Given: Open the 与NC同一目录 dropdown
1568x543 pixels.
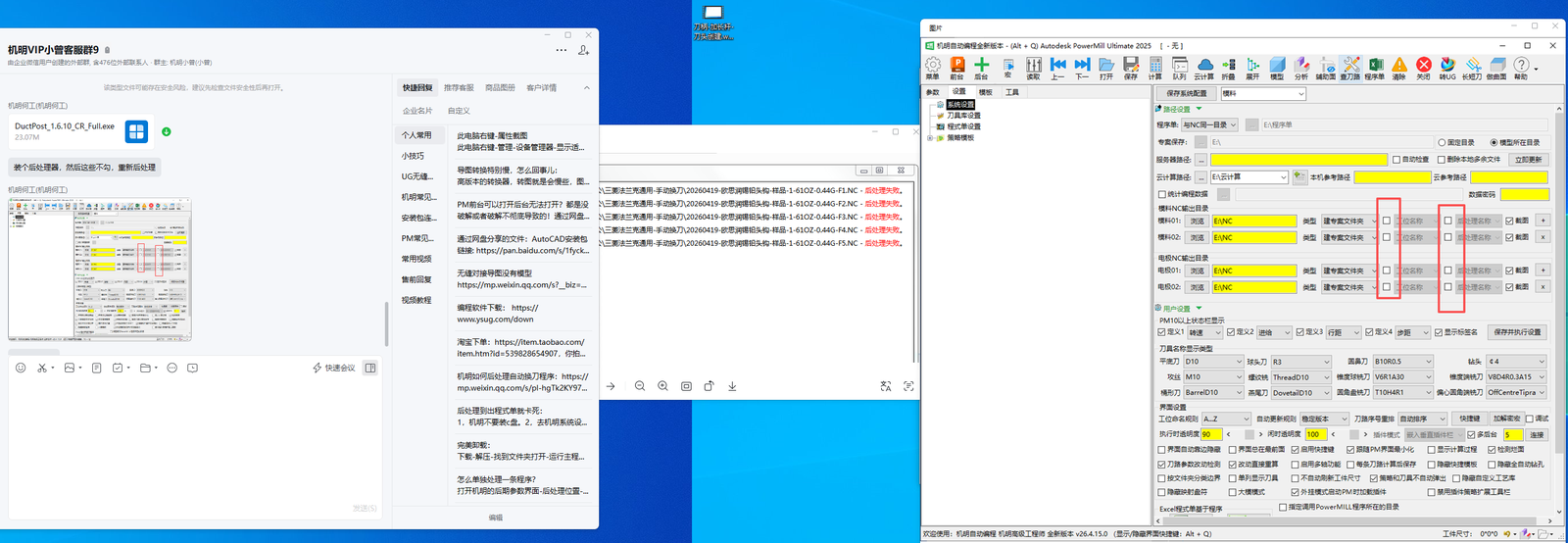Looking at the screenshot, I should point(1210,124).
